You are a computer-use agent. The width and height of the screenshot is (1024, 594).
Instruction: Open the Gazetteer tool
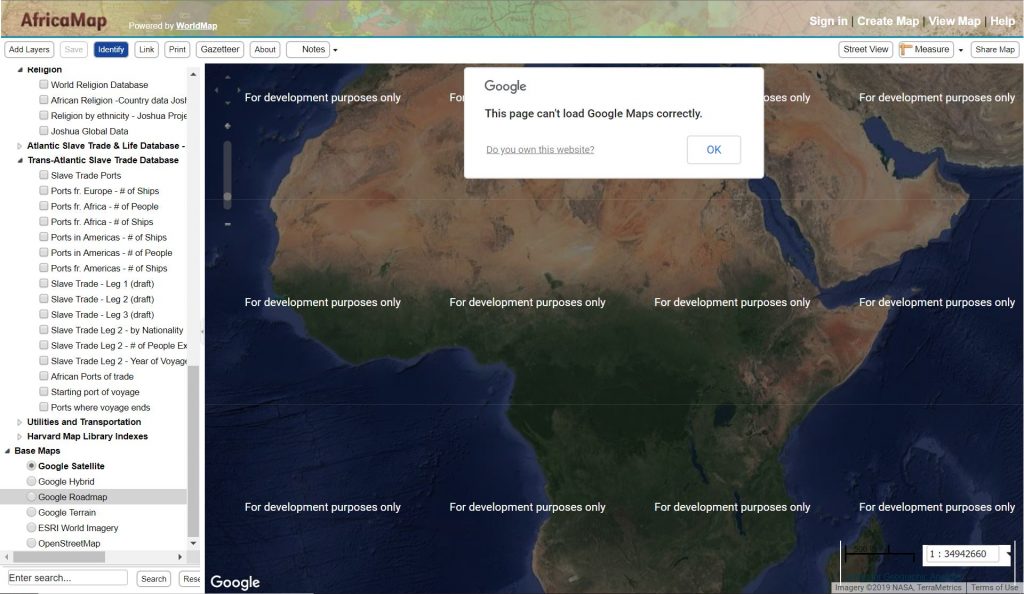pyautogui.click(x=220, y=50)
